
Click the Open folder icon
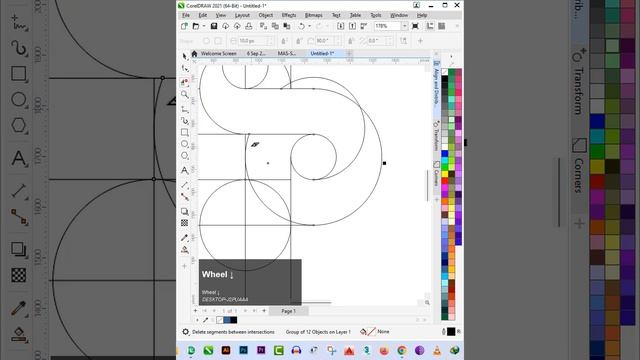[x=196, y=26]
